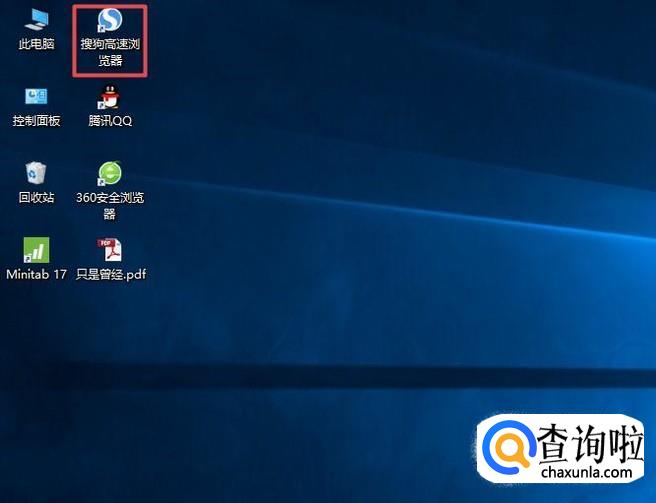The height and width of the screenshot is (503, 656).
Task: Select the 此电脑 desktop icon
Action: (36, 20)
